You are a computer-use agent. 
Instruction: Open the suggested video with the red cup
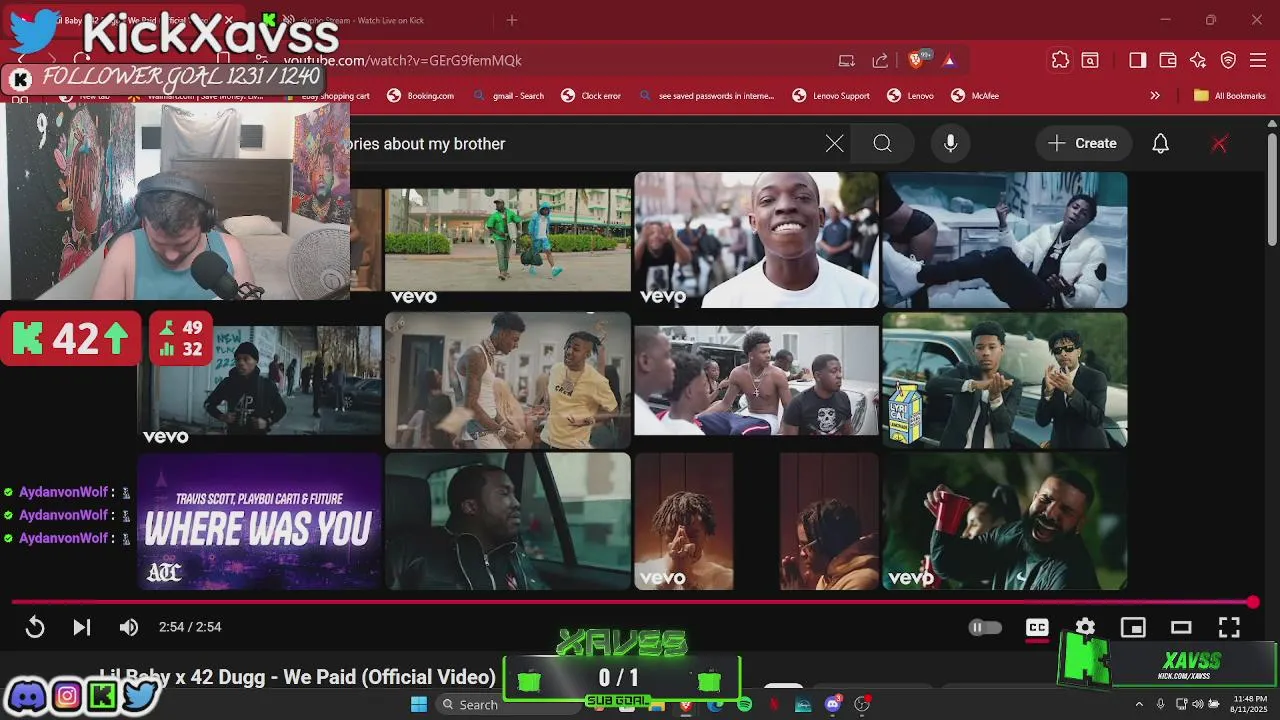(1004, 521)
